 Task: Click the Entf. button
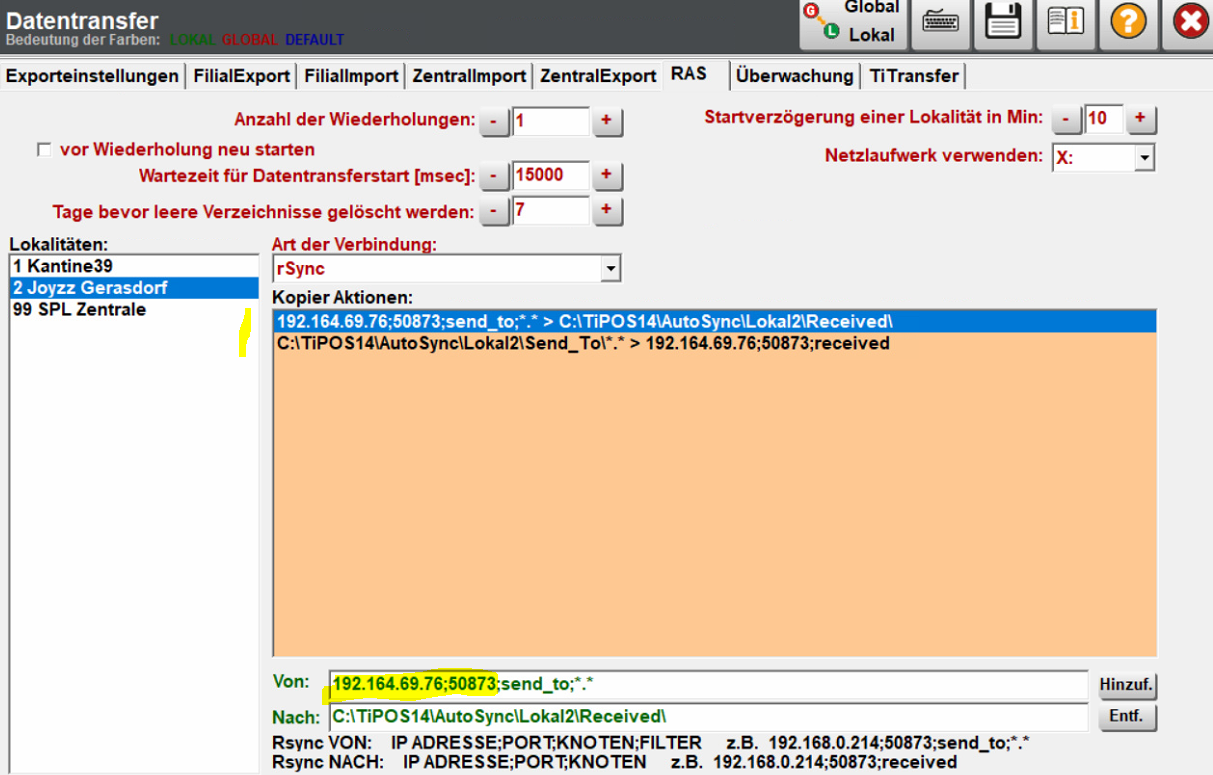click(x=1127, y=717)
